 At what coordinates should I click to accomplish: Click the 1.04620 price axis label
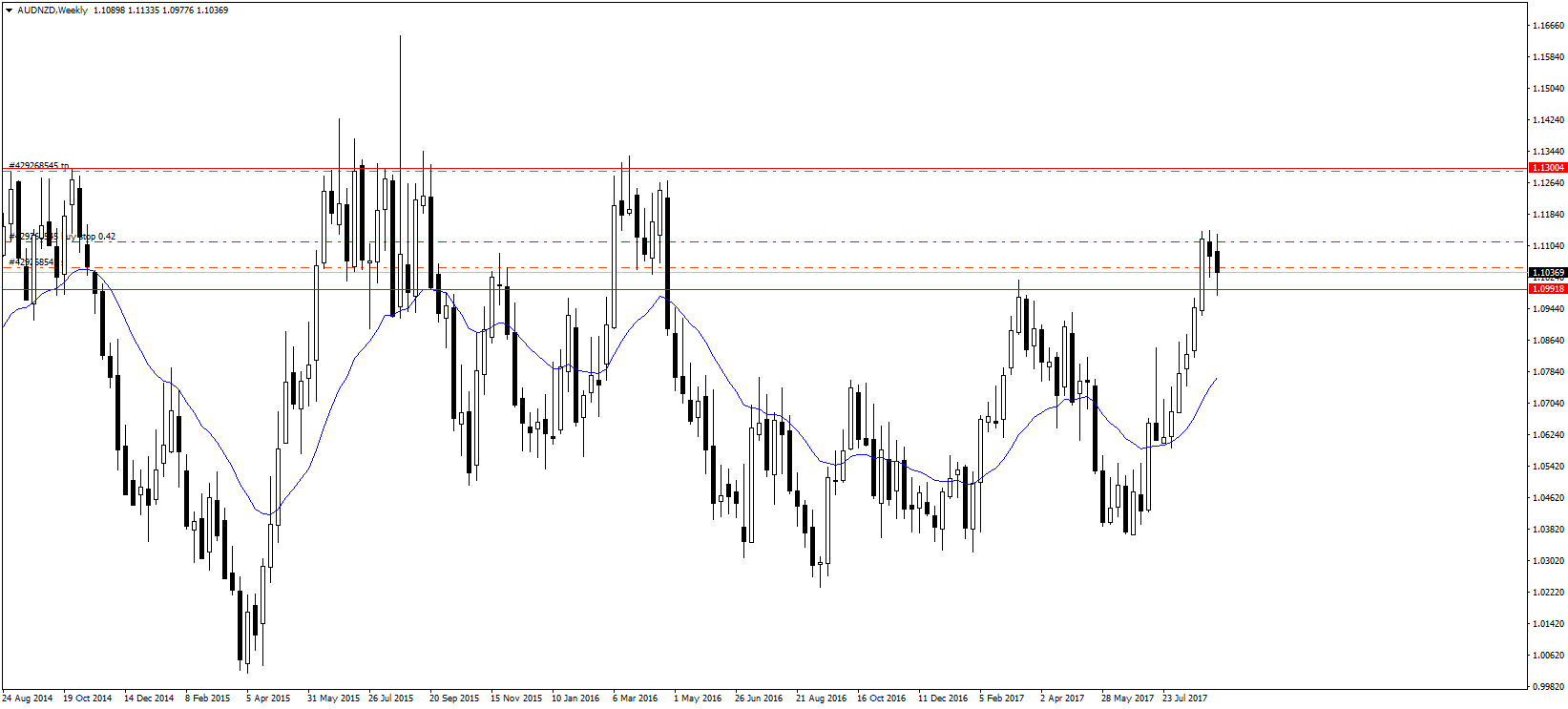click(1547, 498)
